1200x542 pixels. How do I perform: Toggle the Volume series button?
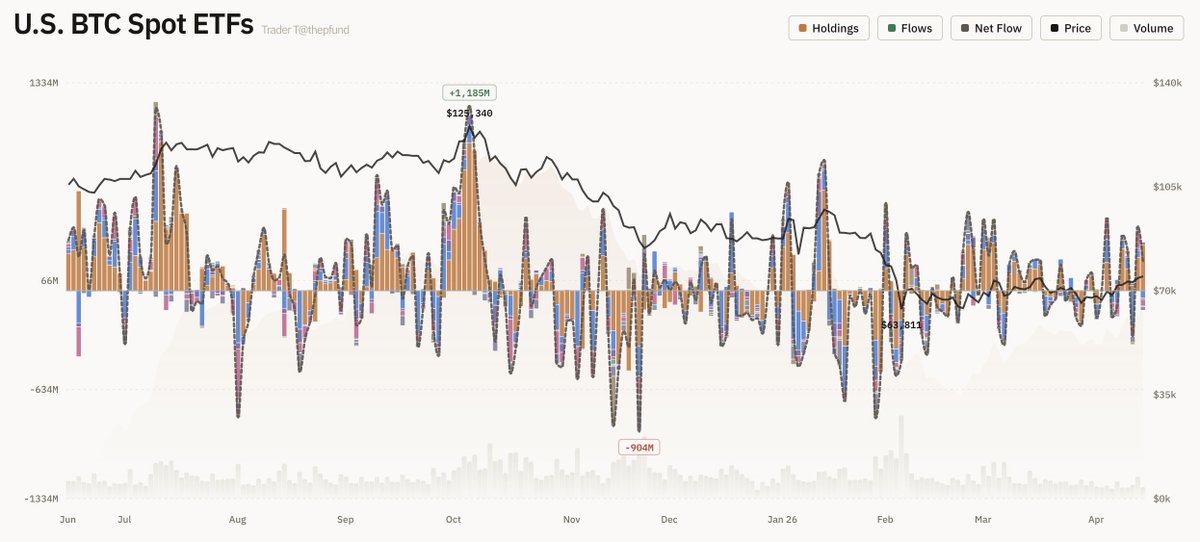click(x=1145, y=28)
